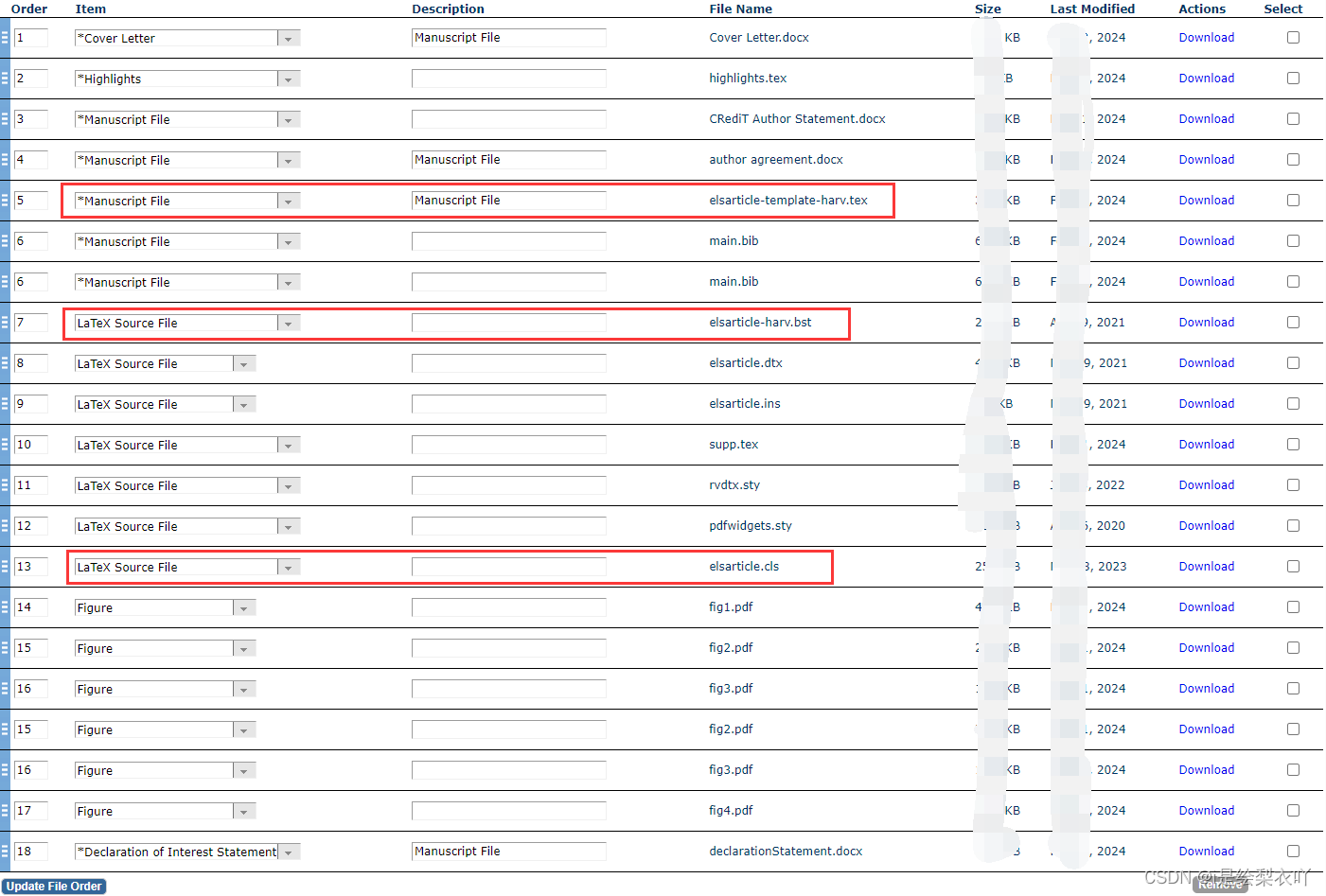
Task: Click the file name author agreement.docx
Action: point(776,160)
